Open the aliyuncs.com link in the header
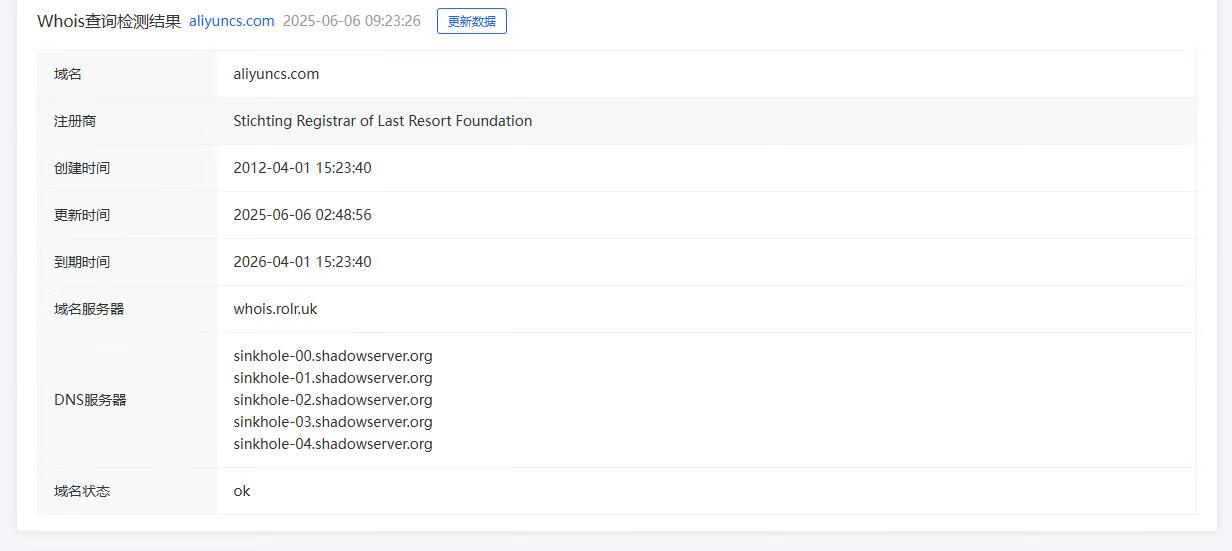 point(231,21)
